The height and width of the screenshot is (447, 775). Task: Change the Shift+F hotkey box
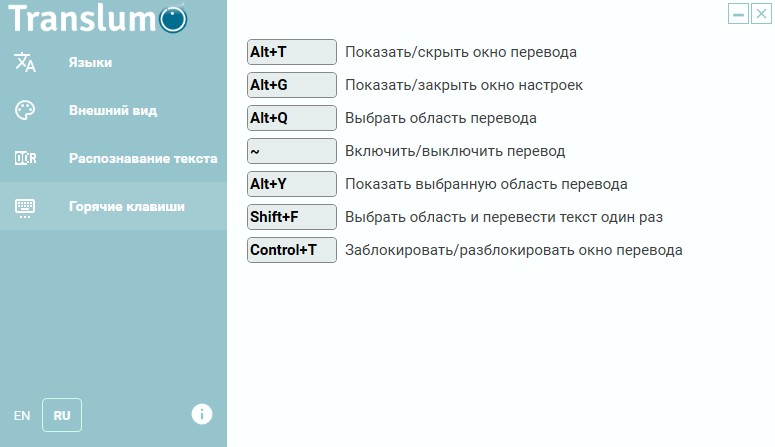pyautogui.click(x=292, y=217)
